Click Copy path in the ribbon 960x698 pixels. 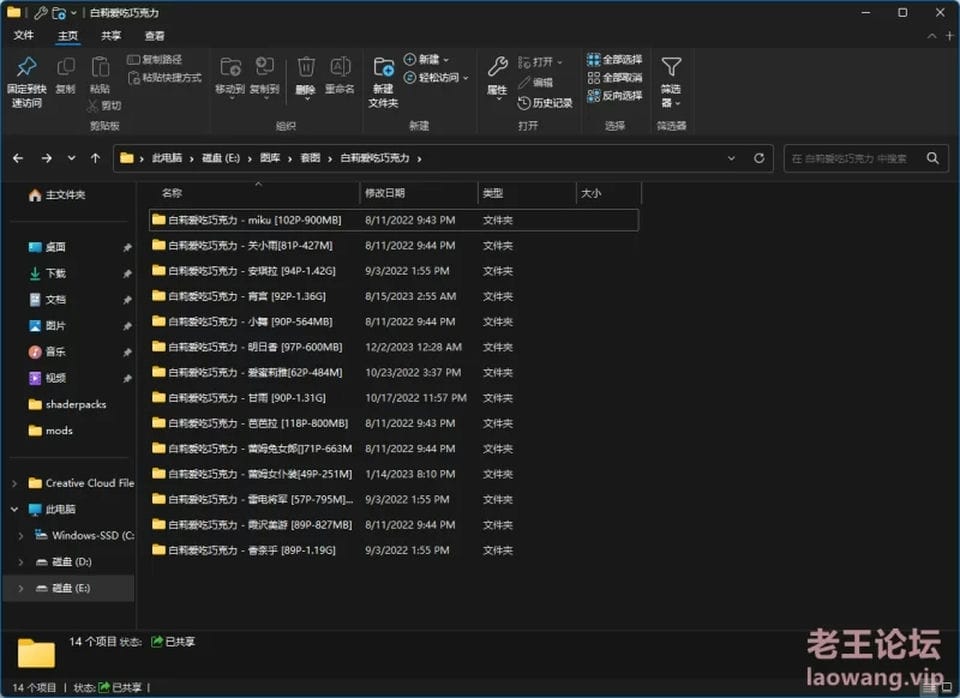pyautogui.click(x=154, y=59)
